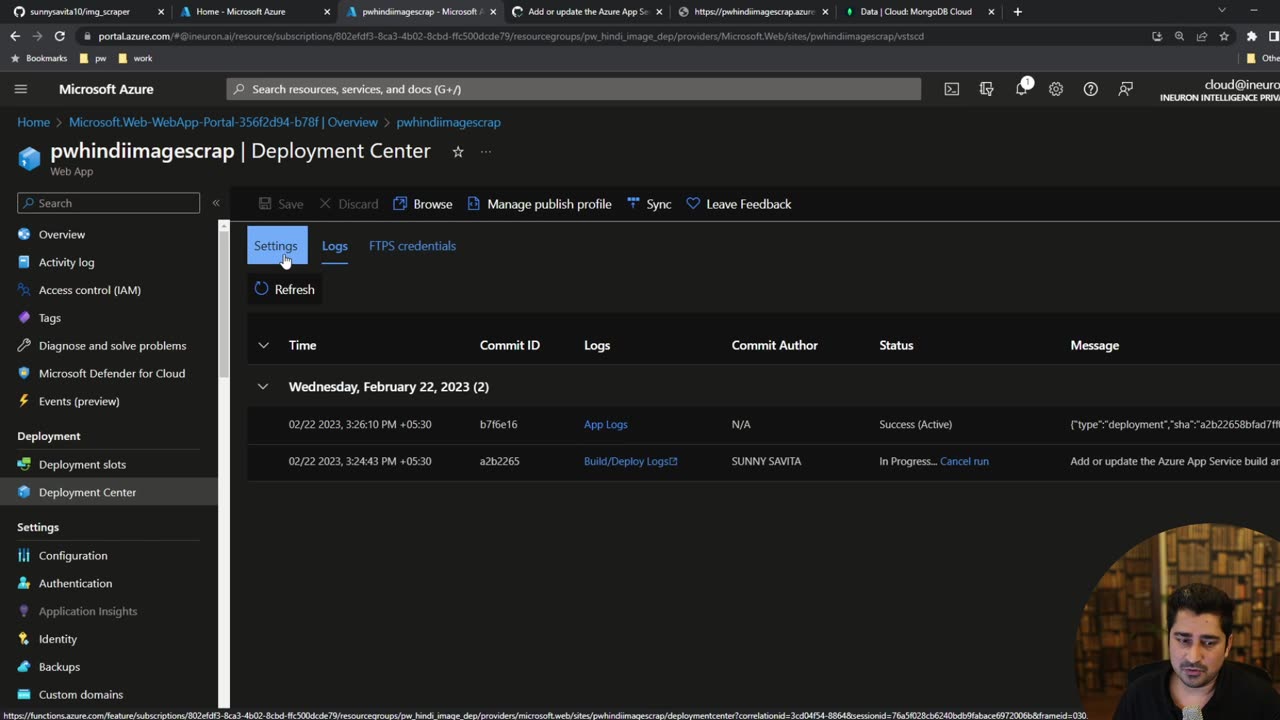Click Leave Feedback
The height and width of the screenshot is (720, 1280).
(x=739, y=204)
